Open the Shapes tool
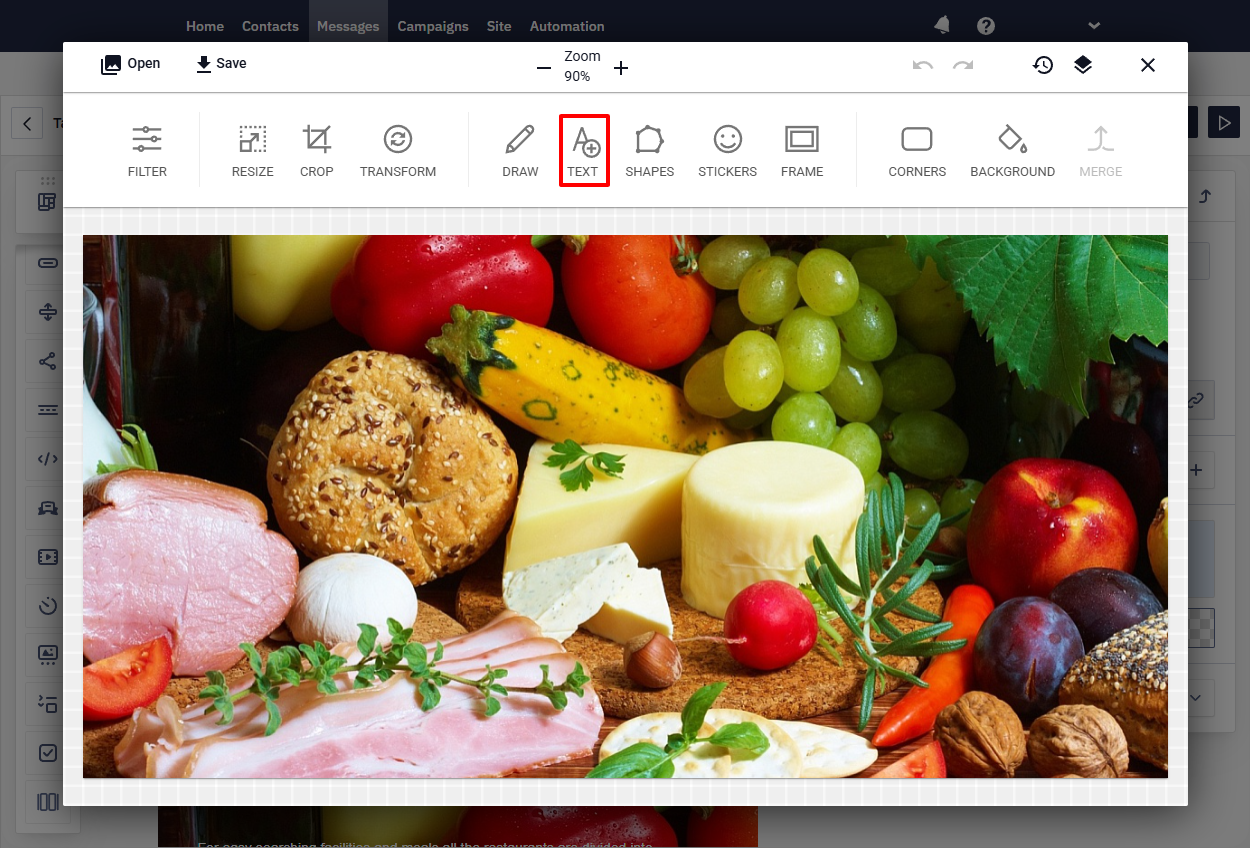1250x848 pixels. click(650, 151)
